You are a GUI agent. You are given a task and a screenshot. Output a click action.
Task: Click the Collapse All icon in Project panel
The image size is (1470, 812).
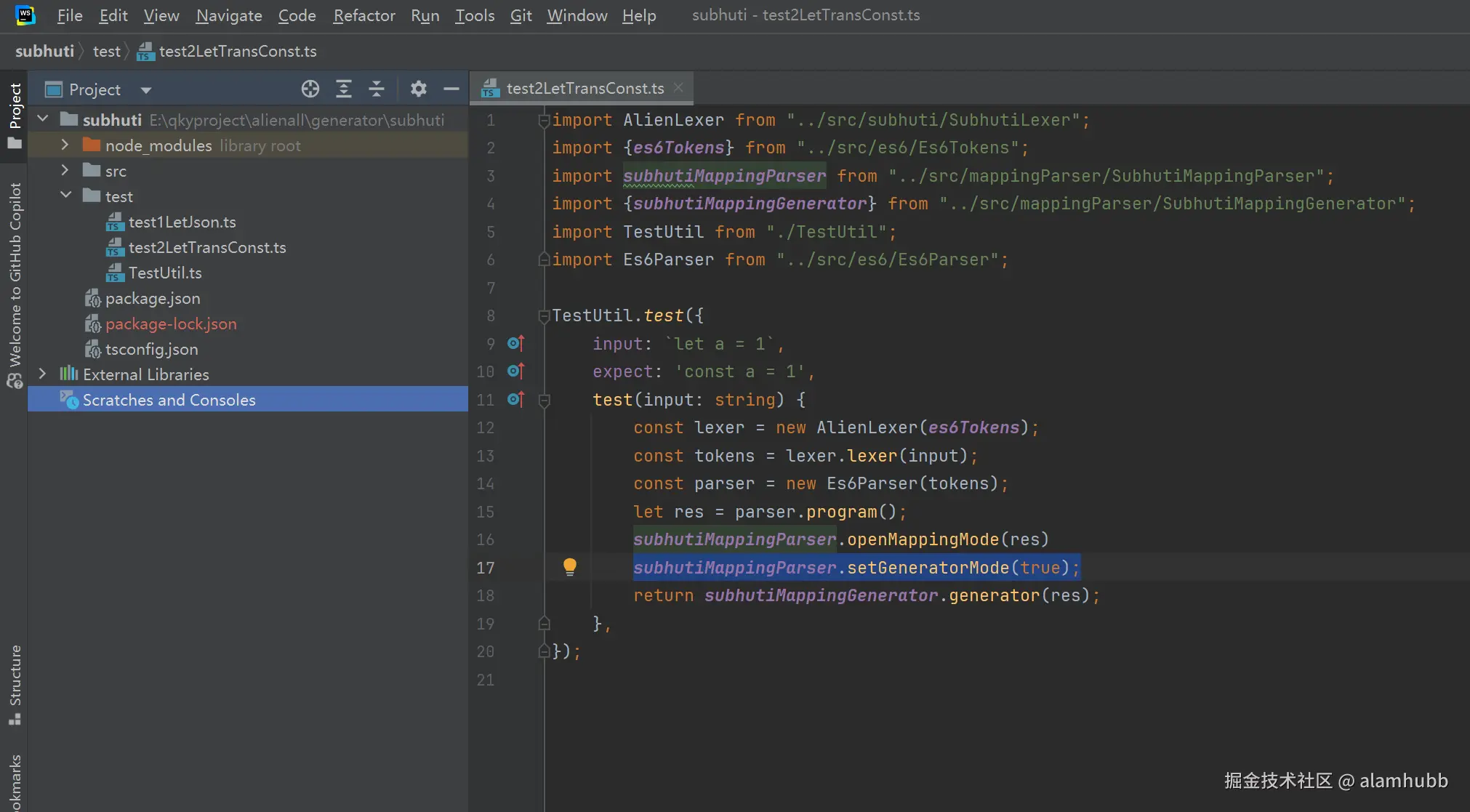[x=377, y=89]
